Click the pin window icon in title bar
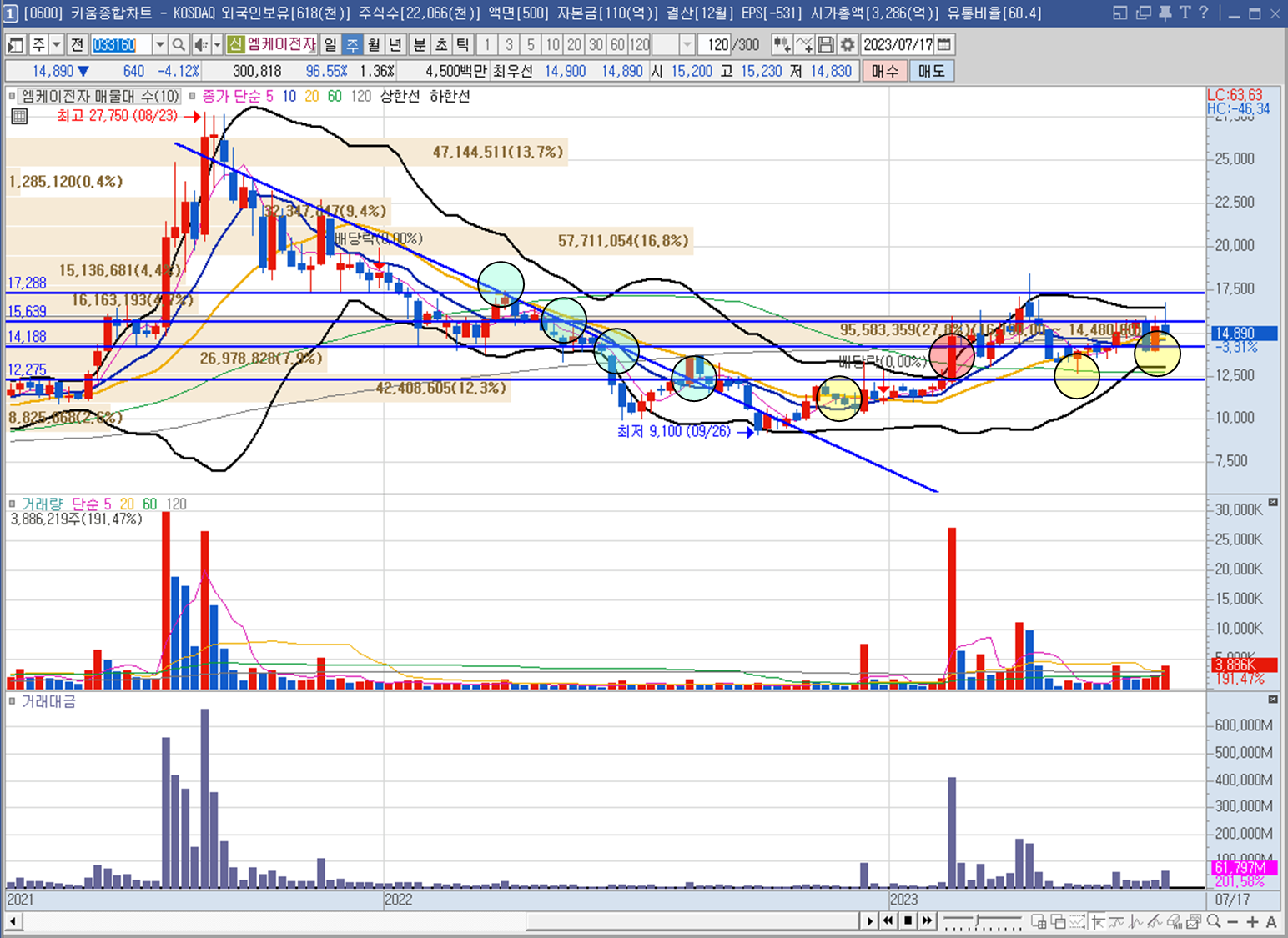The height and width of the screenshot is (938, 1288). click(x=1165, y=13)
